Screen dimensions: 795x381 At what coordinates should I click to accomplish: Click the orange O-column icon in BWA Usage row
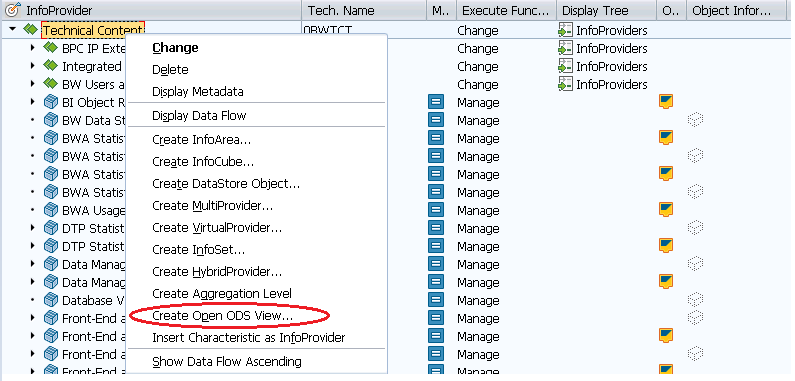[666, 210]
